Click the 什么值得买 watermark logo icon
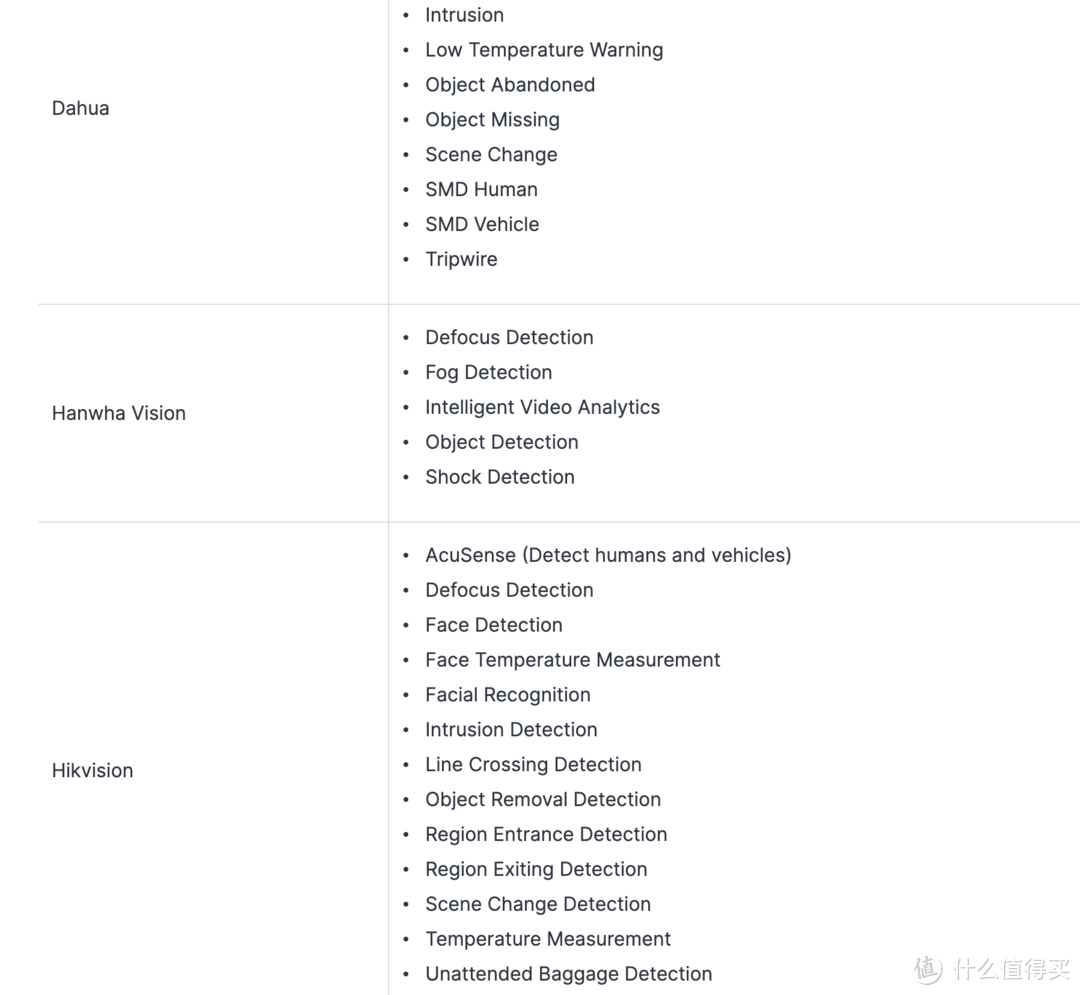 tap(927, 968)
